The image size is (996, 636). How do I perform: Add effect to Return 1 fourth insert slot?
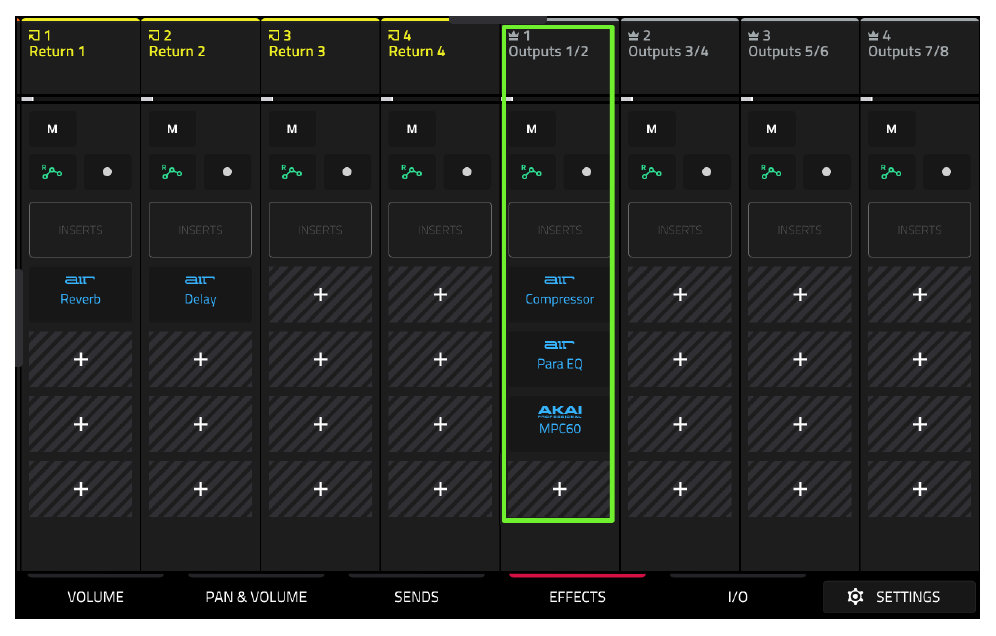pyautogui.click(x=81, y=489)
